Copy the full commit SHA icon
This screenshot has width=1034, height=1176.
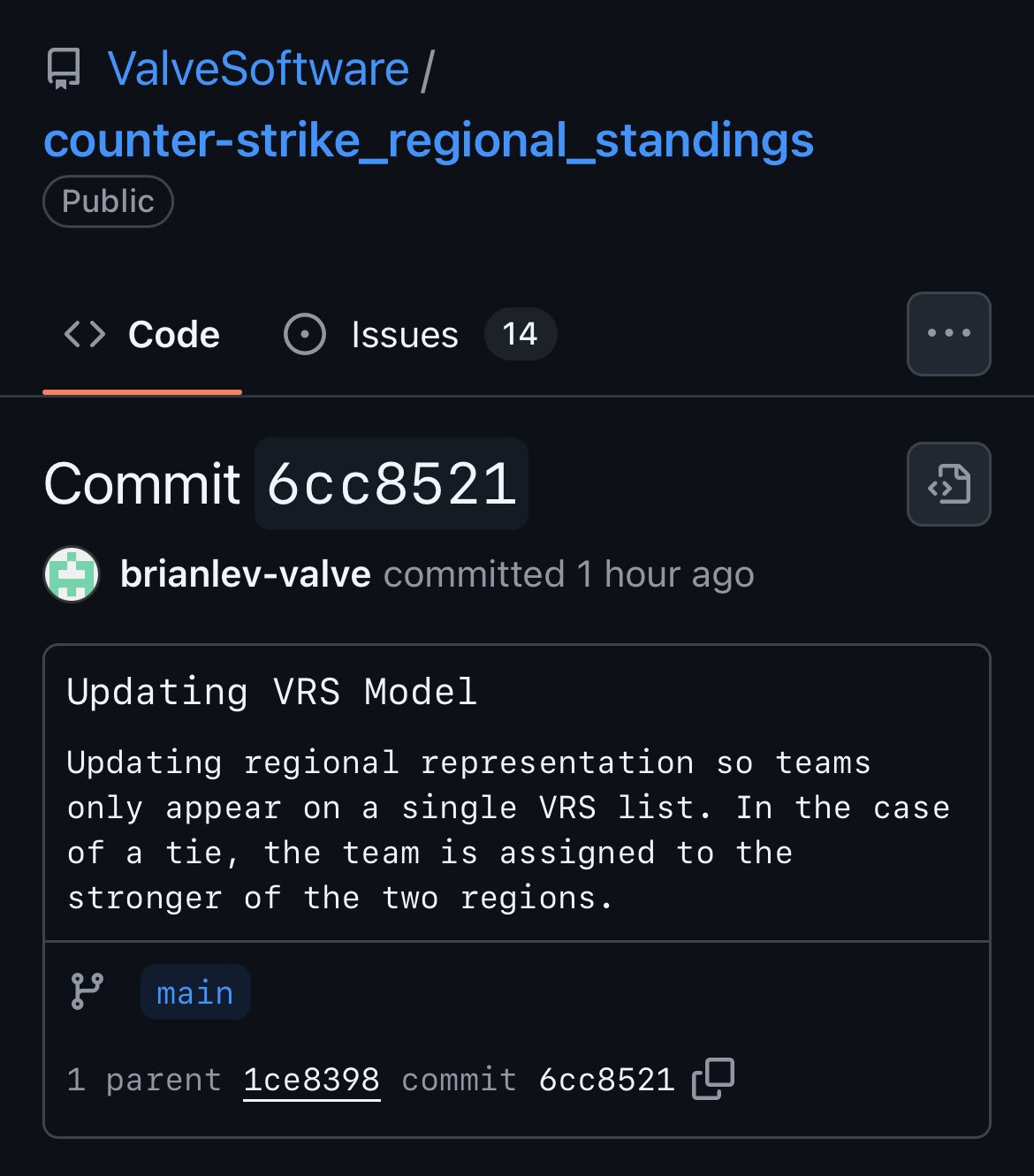click(x=713, y=1079)
